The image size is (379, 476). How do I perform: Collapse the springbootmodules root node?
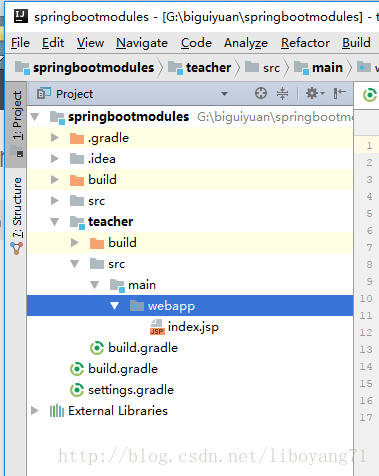click(x=35, y=117)
